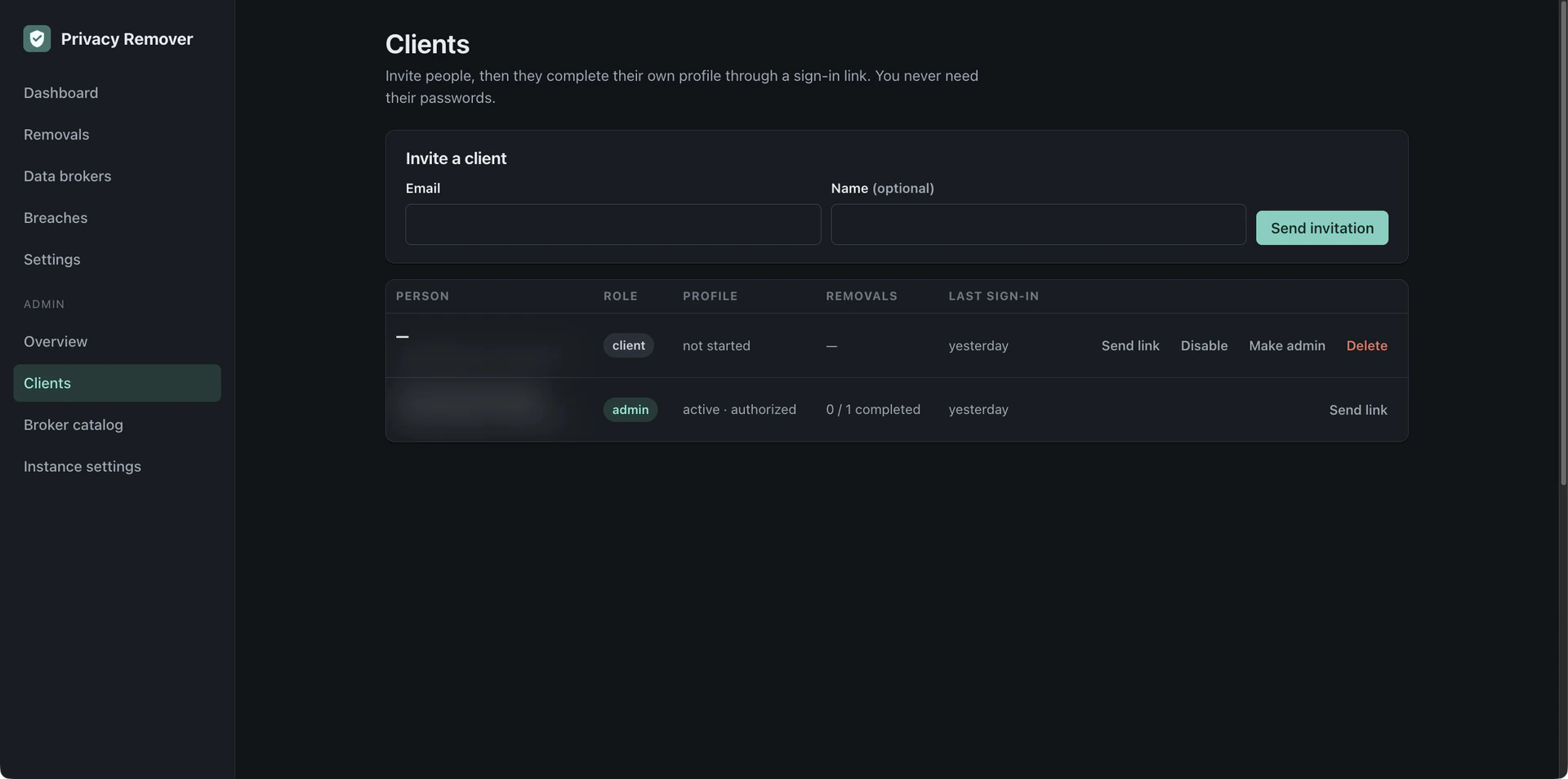Click the client role badge
The width and height of the screenshot is (1568, 779).
tap(628, 345)
